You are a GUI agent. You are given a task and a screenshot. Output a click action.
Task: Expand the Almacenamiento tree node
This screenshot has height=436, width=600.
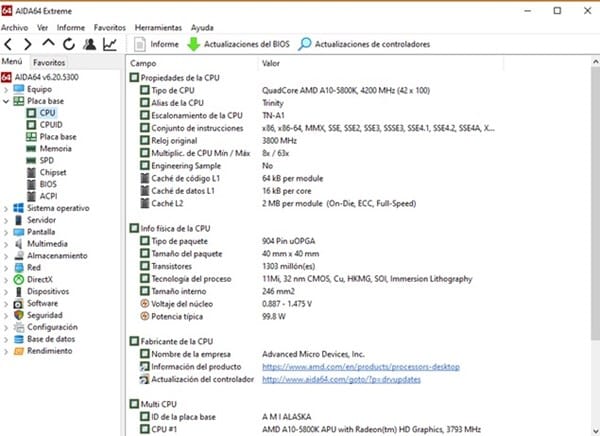pos(6,256)
